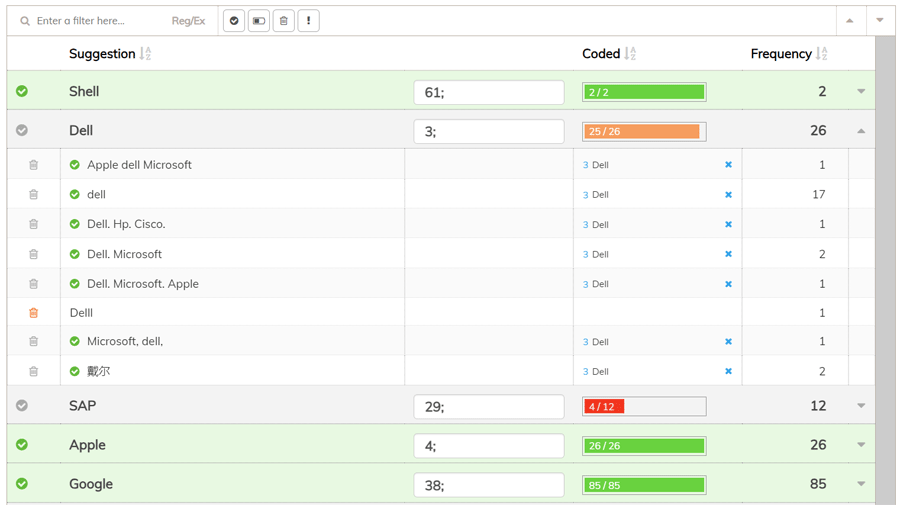Click frequency value 17 in the dell row
This screenshot has height=505, width=900.
coord(818,195)
